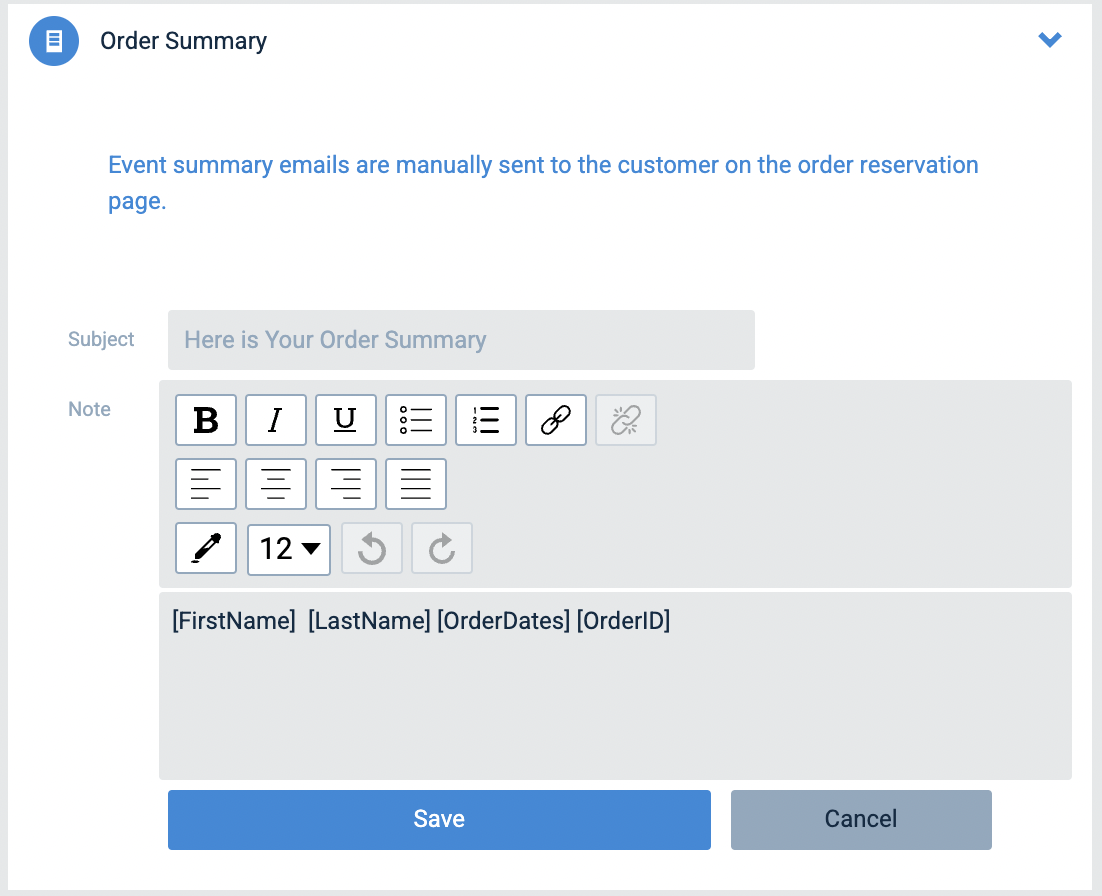
Task: Redo the last edit in the note
Action: pyautogui.click(x=442, y=548)
